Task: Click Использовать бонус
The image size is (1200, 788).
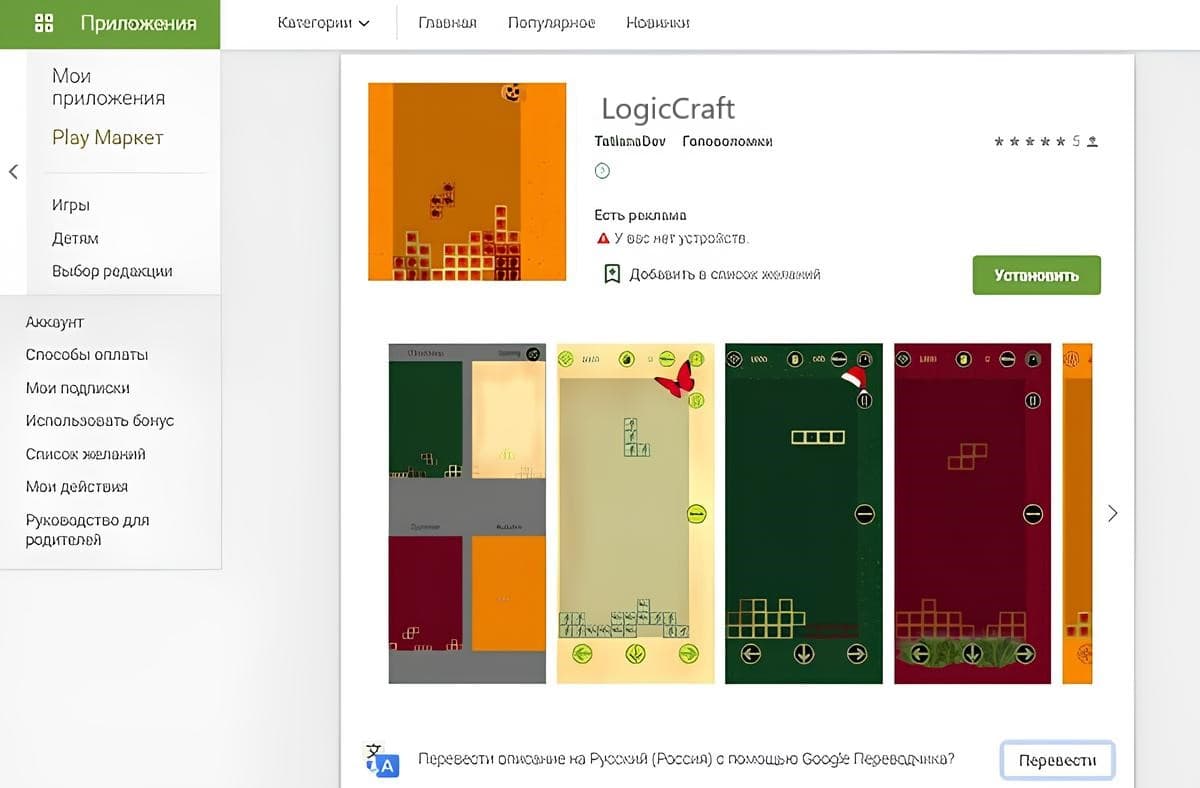Action: (100, 421)
